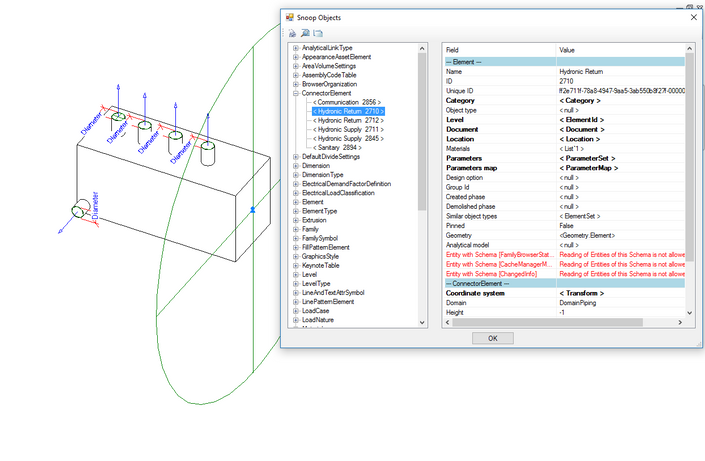Click the print preview toolbar icon
705x461 pixels.
(304, 34)
